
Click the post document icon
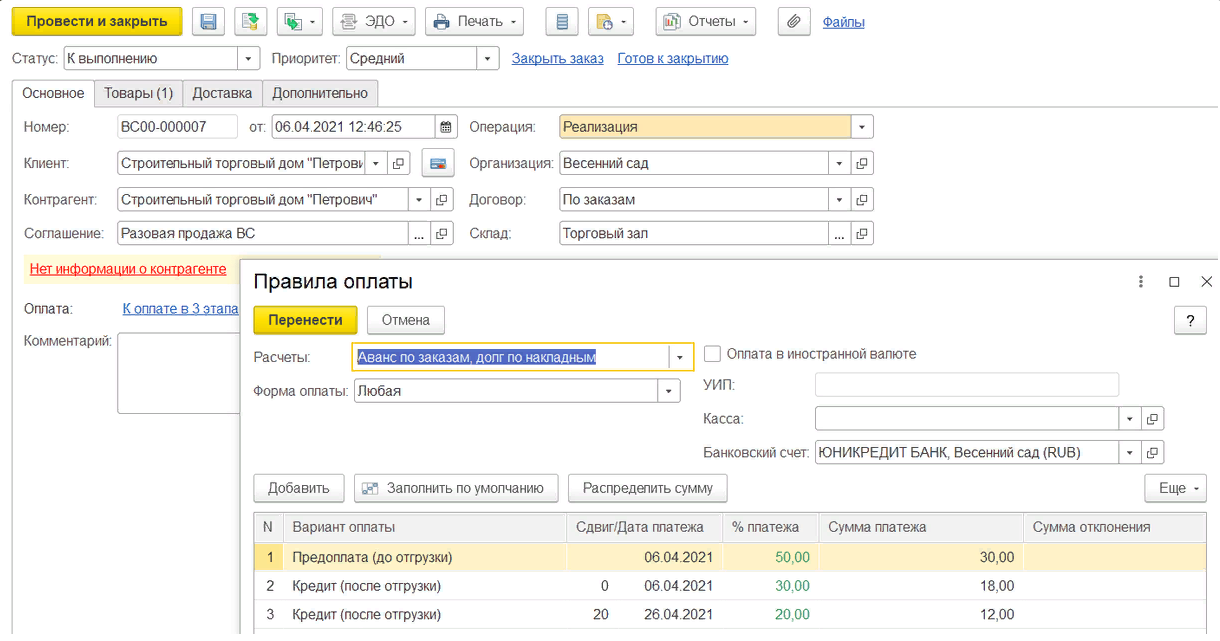point(250,22)
